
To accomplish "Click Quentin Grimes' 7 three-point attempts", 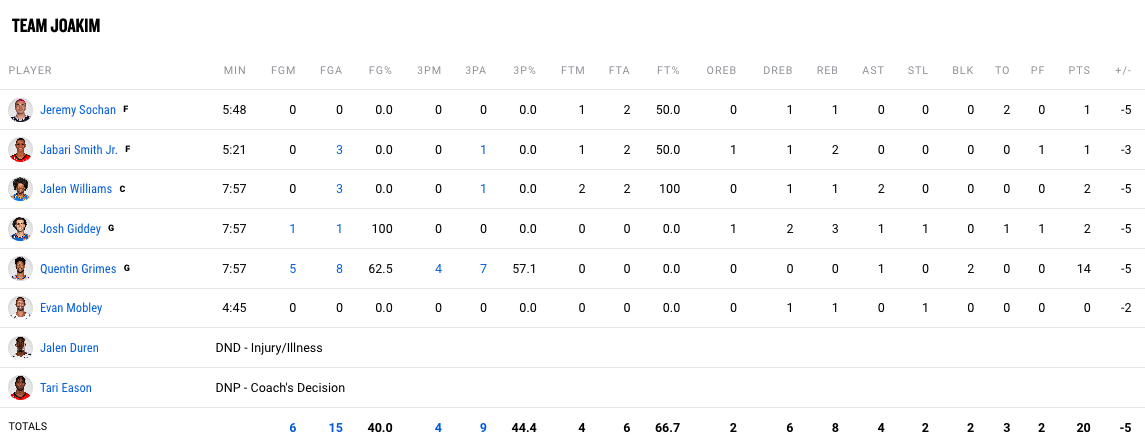I will tap(483, 269).
